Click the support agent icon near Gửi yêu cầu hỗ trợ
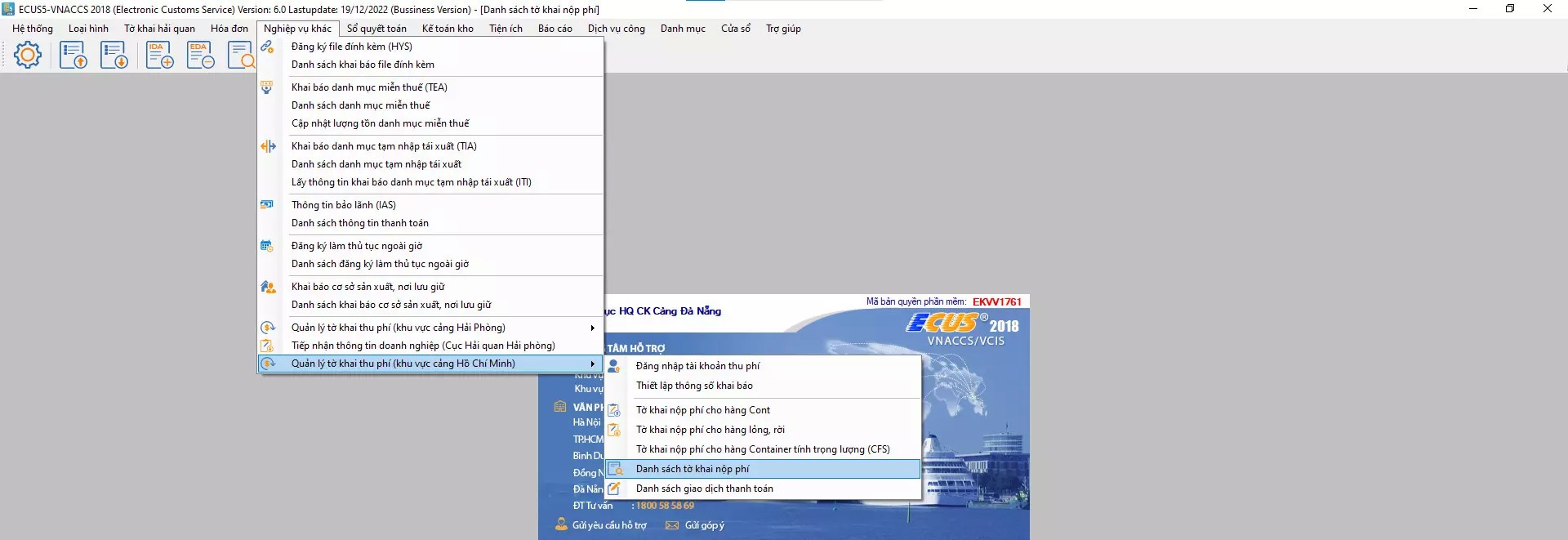Viewport: 1568px width, 540px height. pyautogui.click(x=561, y=524)
